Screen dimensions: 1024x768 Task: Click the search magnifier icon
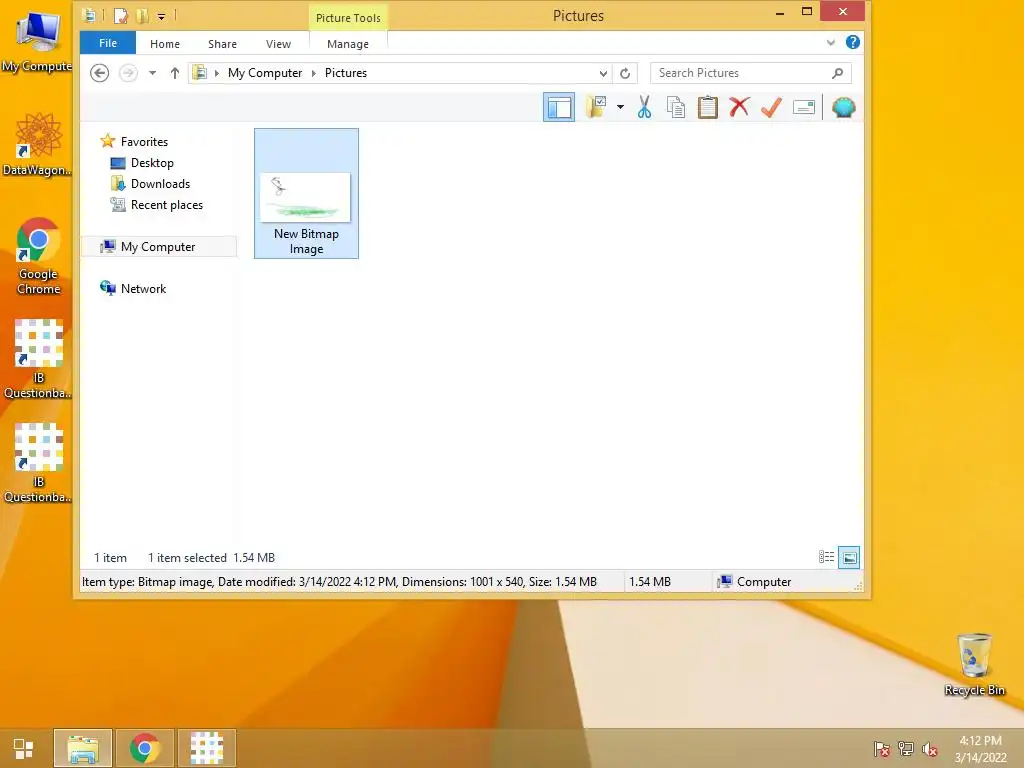click(838, 73)
